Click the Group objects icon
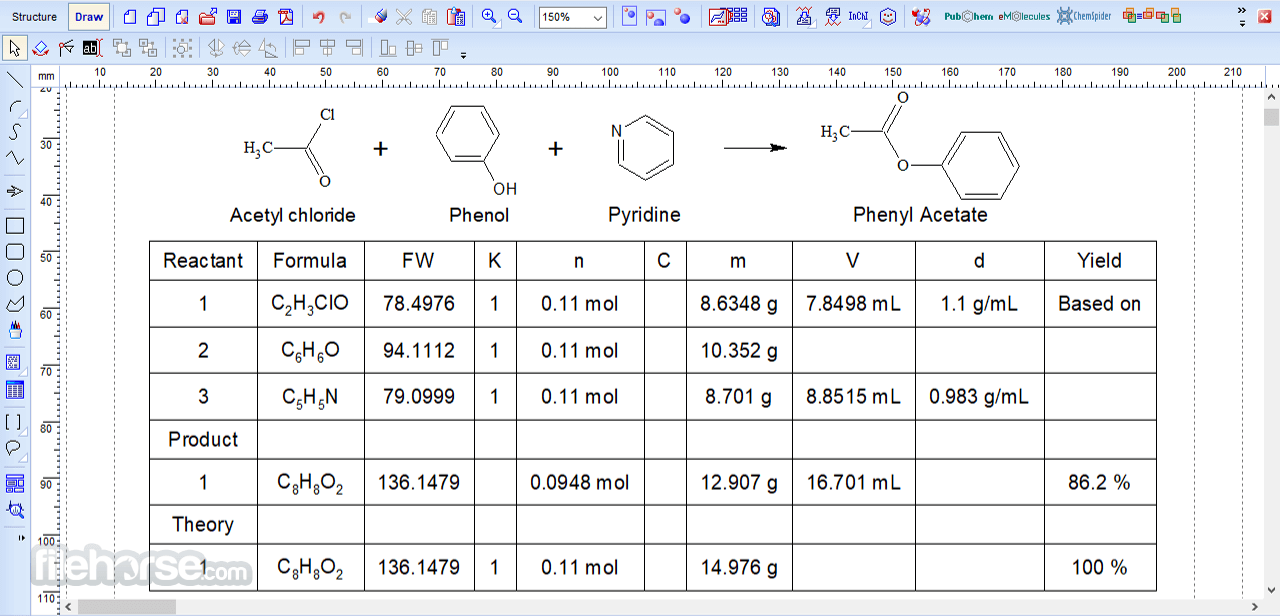Screen dimensions: 1280x616 click(x=122, y=47)
